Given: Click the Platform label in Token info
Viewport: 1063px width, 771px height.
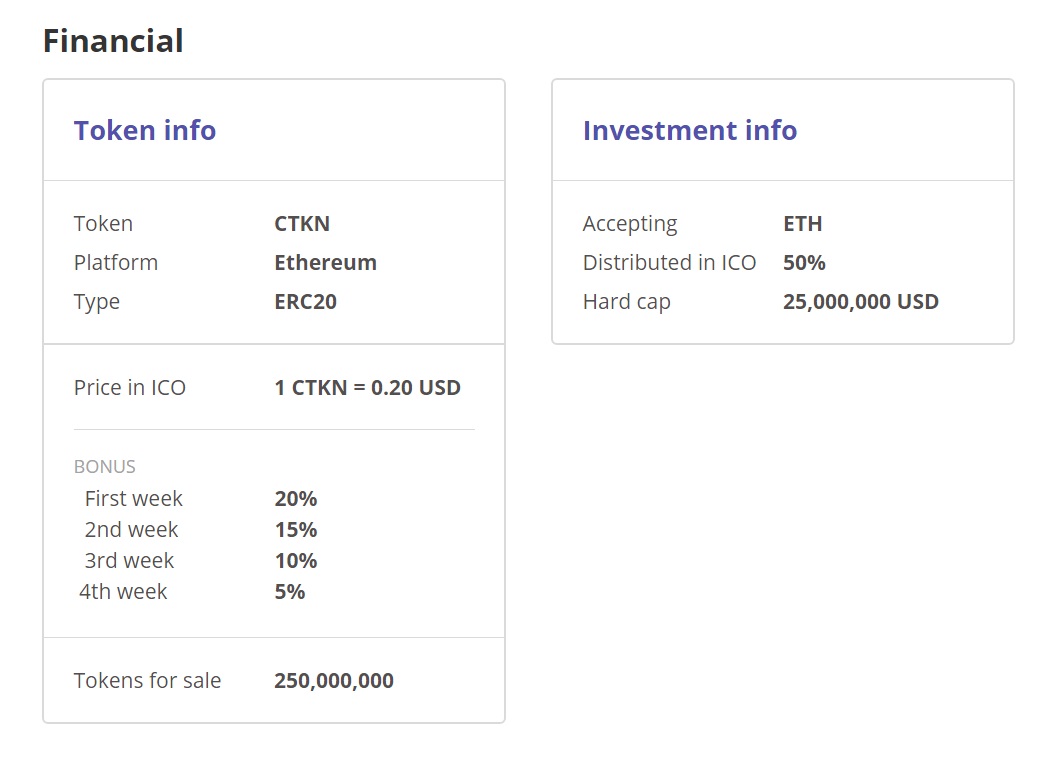Looking at the screenshot, I should tap(116, 263).
